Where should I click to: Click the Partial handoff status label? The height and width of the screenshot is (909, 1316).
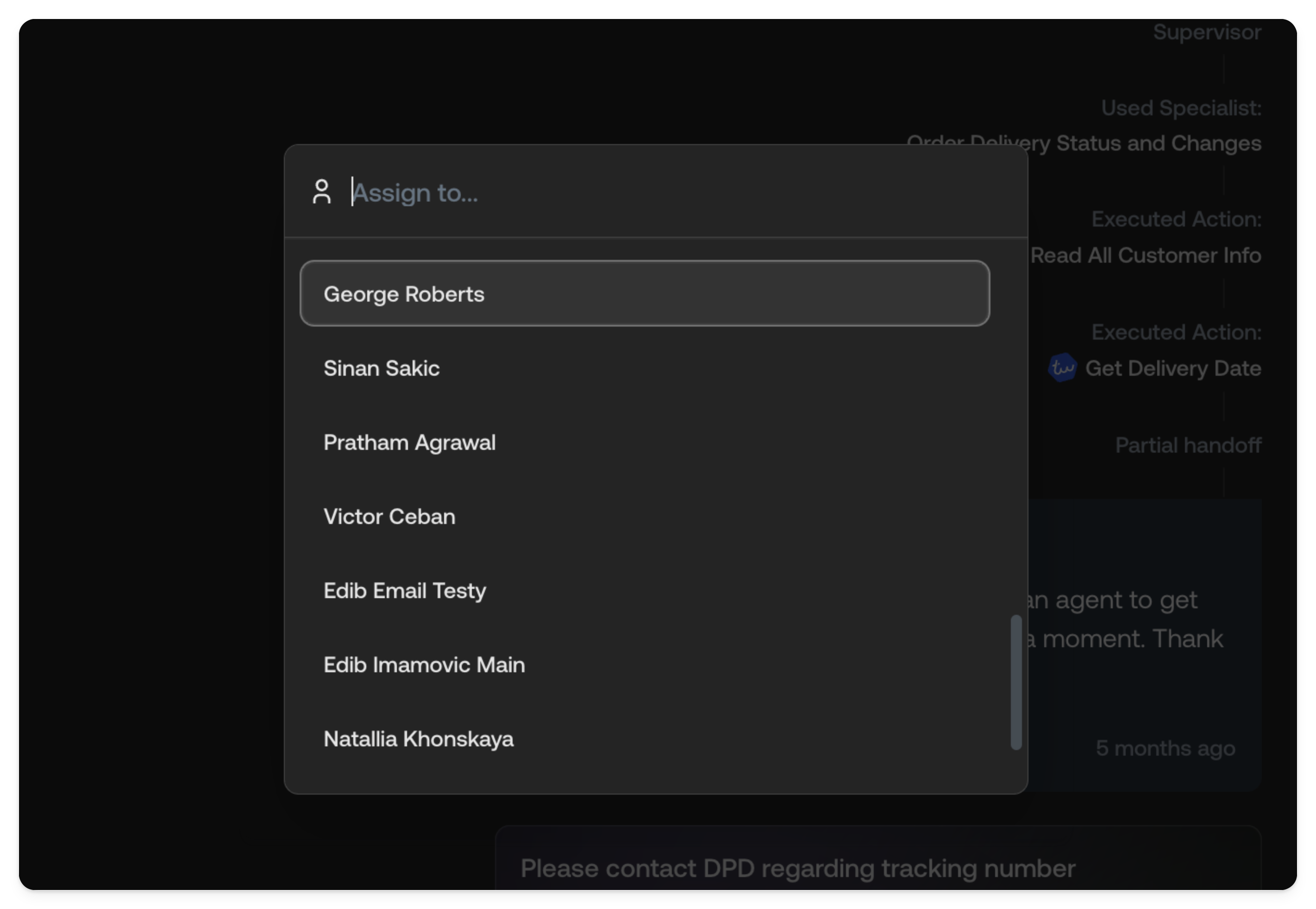point(1187,445)
